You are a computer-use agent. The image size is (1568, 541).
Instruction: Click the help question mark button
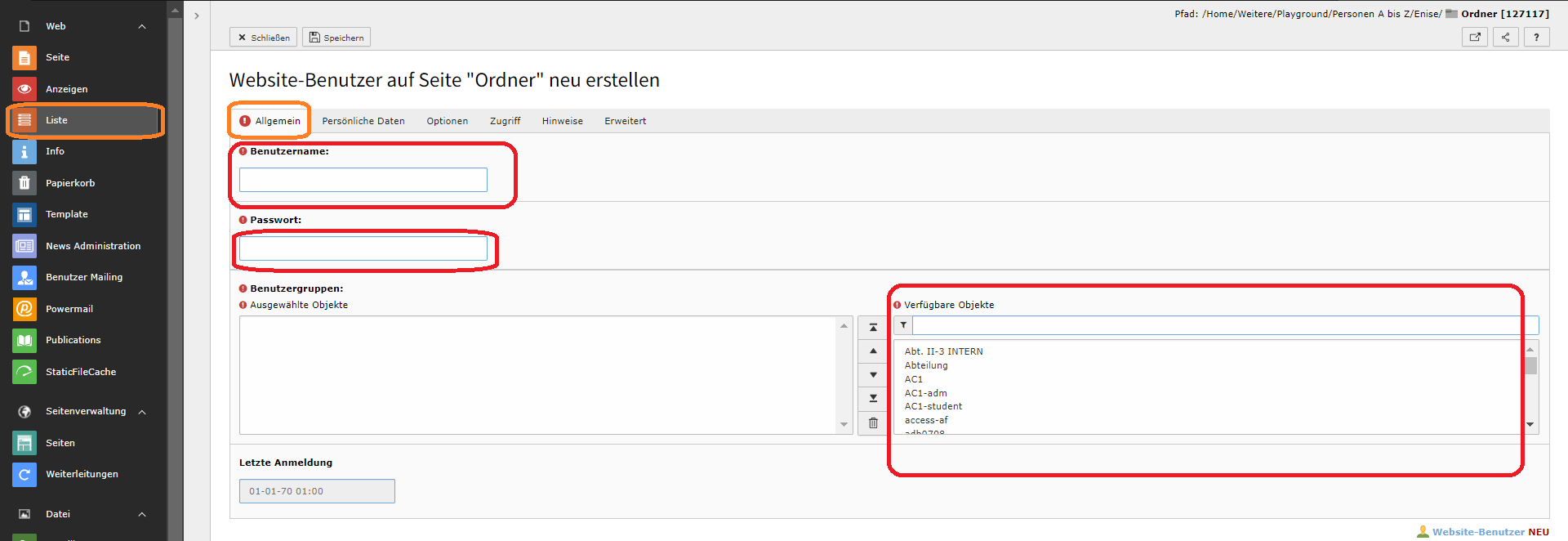click(x=1536, y=38)
